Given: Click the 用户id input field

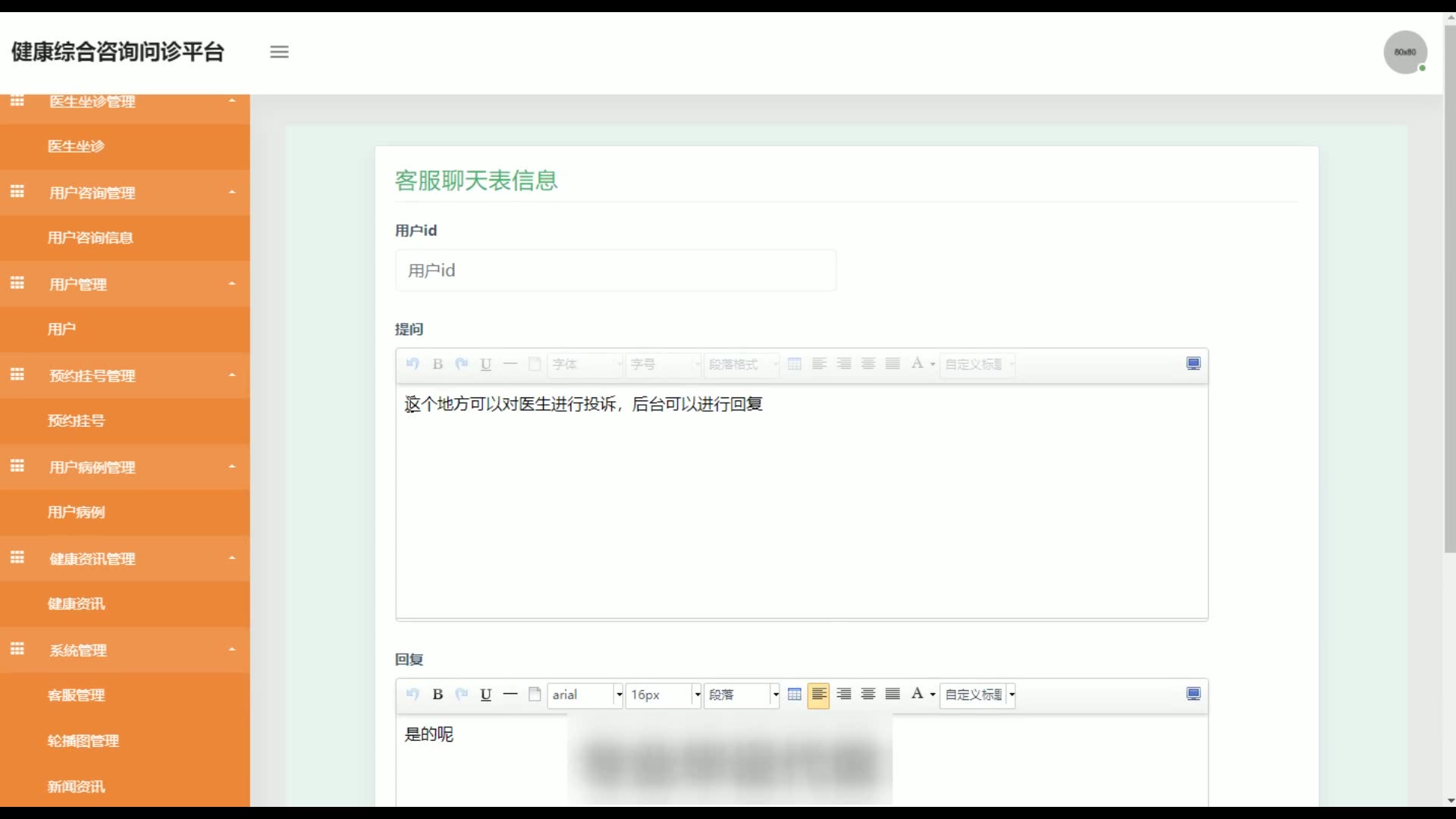Looking at the screenshot, I should [x=615, y=271].
